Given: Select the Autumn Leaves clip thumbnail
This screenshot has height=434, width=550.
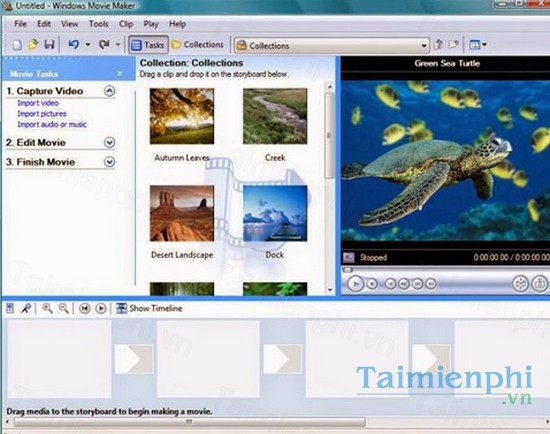Looking at the screenshot, I should pyautogui.click(x=182, y=116).
